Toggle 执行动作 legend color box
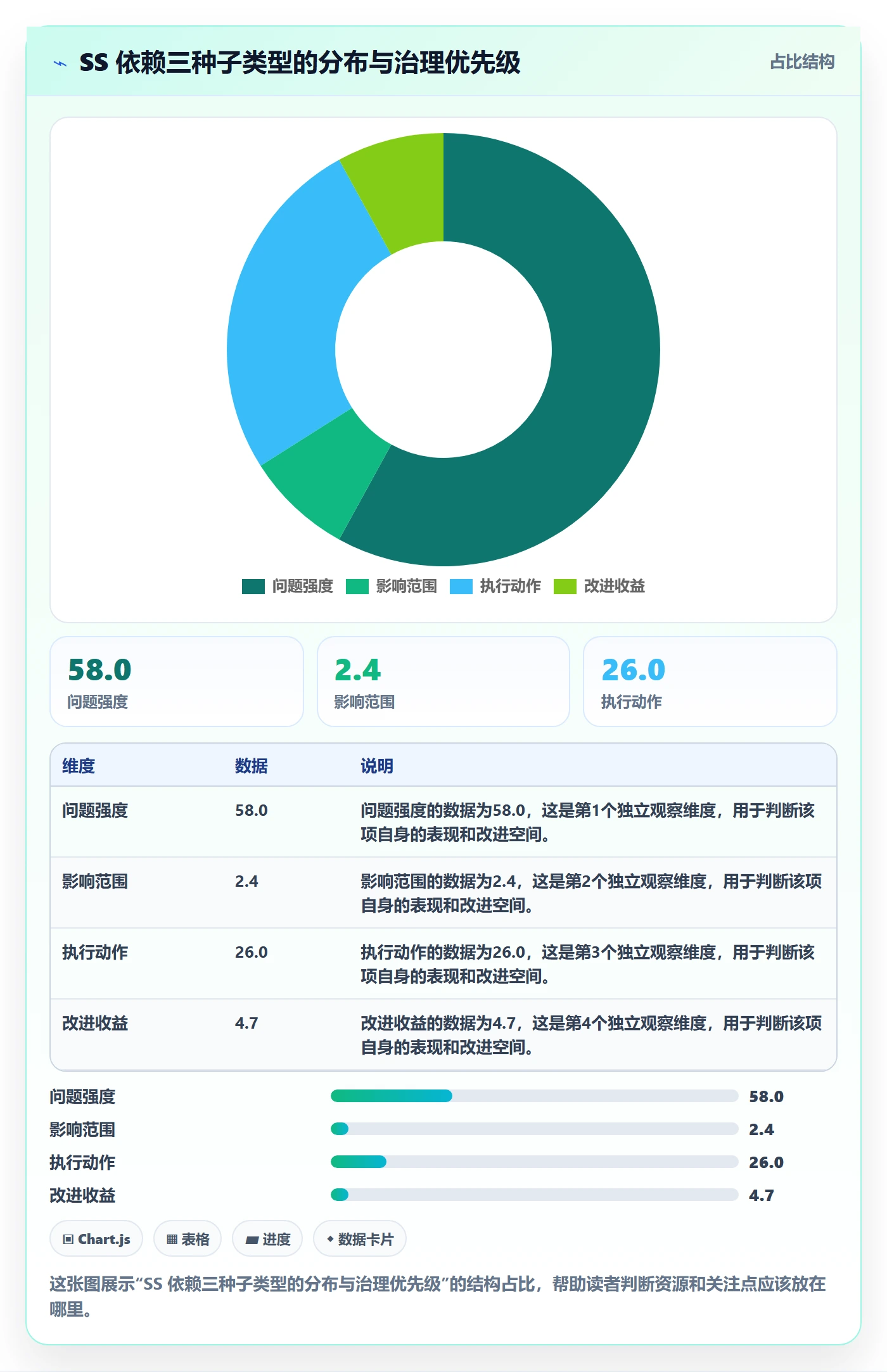 coord(461,587)
